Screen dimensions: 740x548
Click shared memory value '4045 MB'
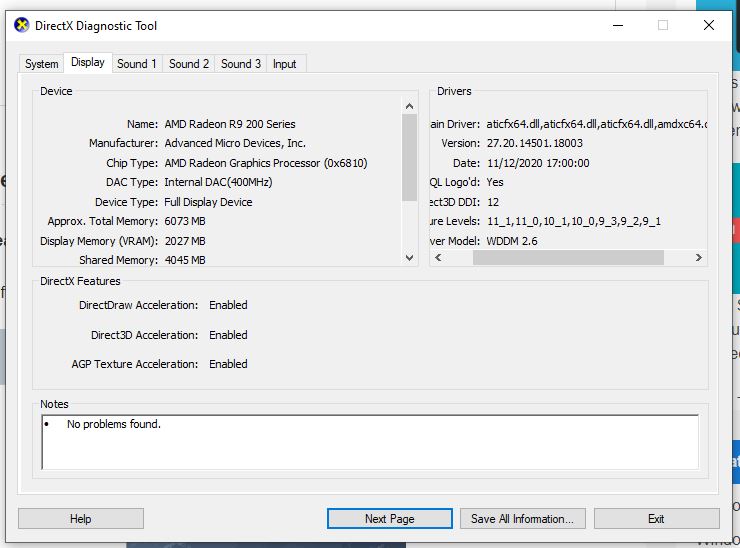tap(185, 260)
